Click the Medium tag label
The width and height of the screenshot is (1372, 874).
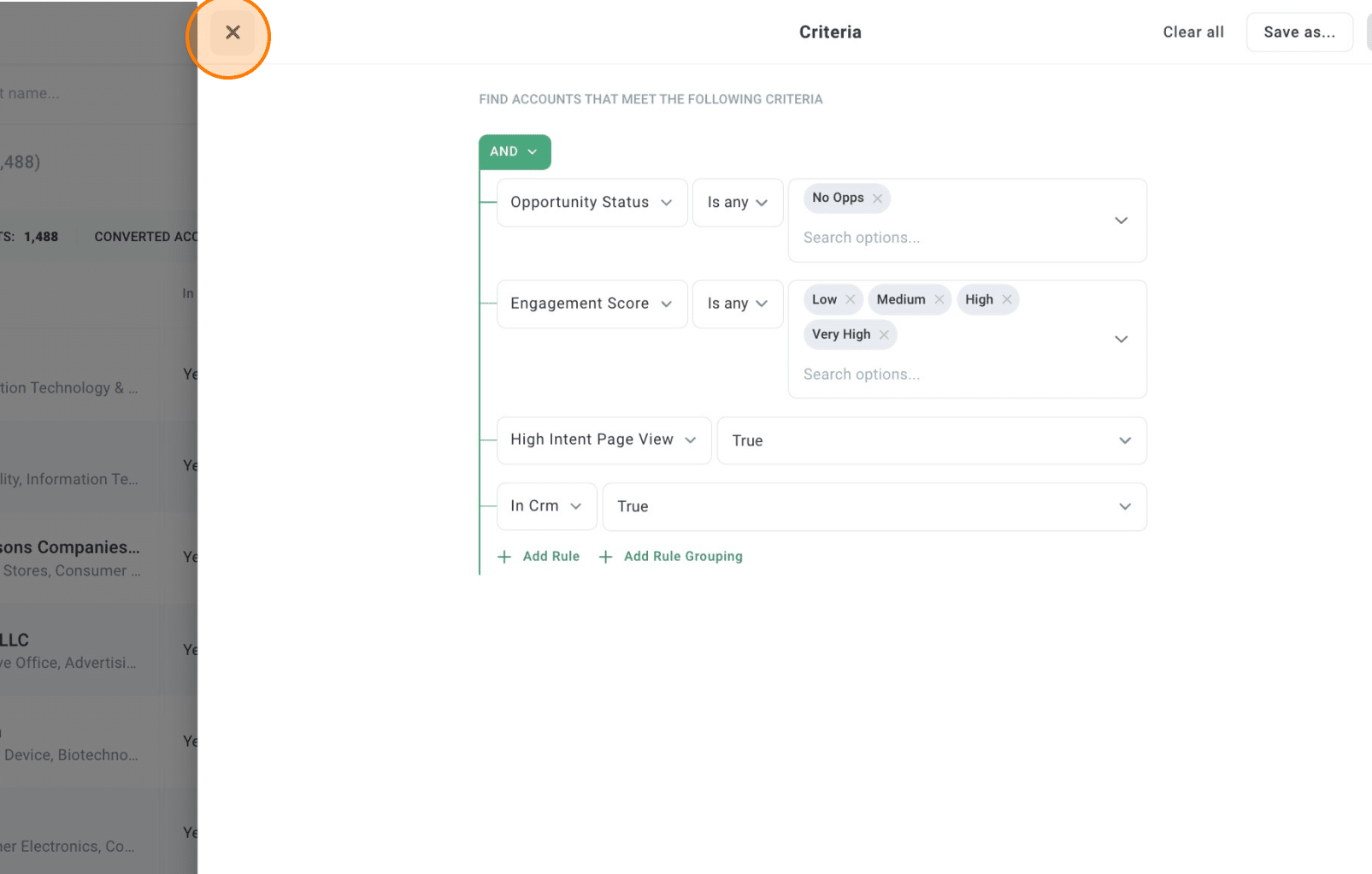901,299
